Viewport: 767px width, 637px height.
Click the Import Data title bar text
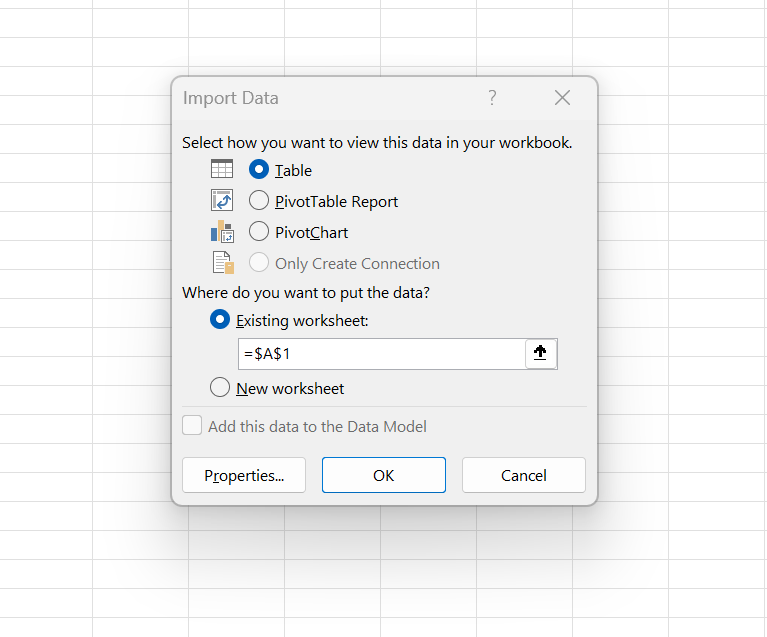click(231, 98)
